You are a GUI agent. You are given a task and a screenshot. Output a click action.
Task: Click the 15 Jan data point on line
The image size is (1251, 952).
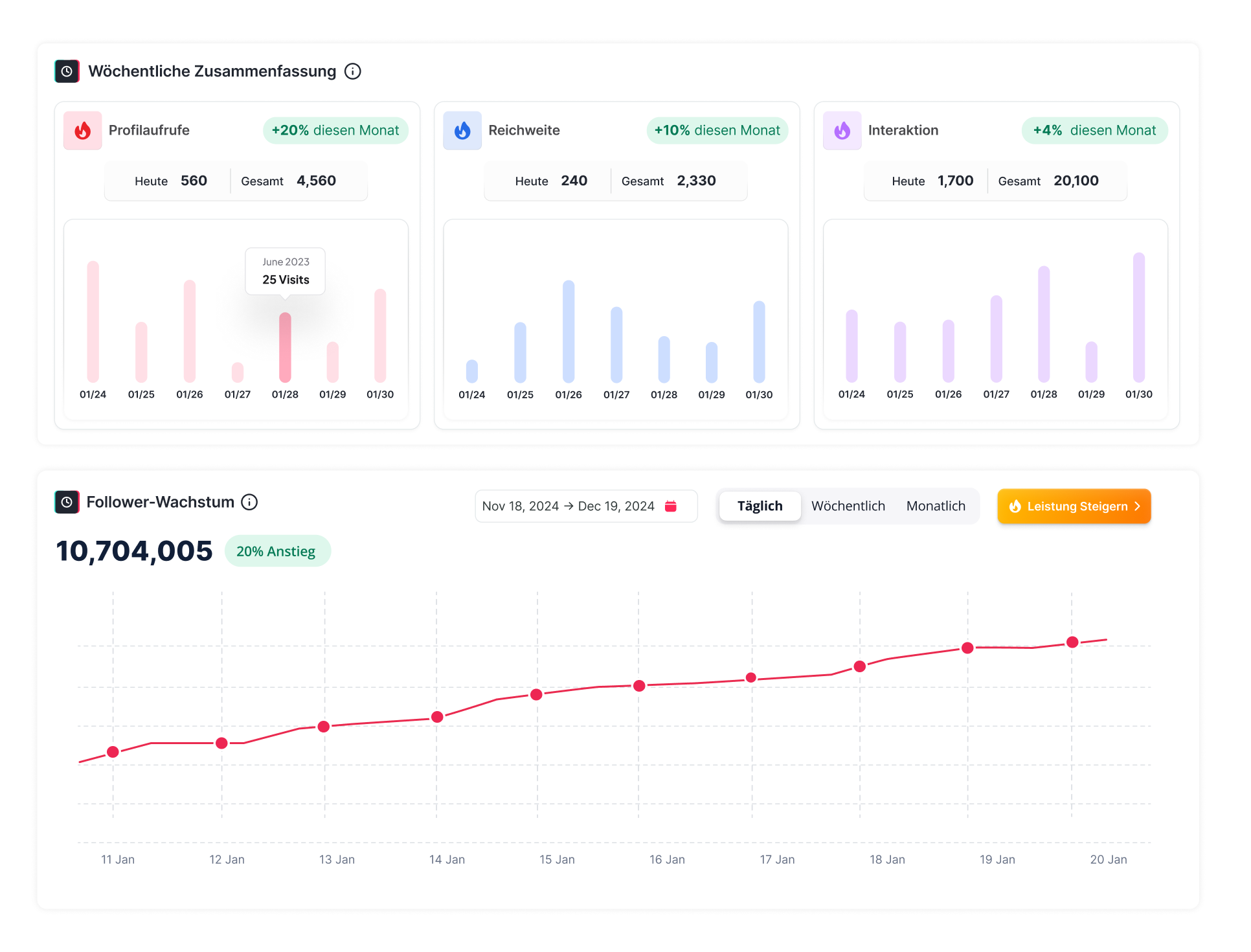click(536, 694)
